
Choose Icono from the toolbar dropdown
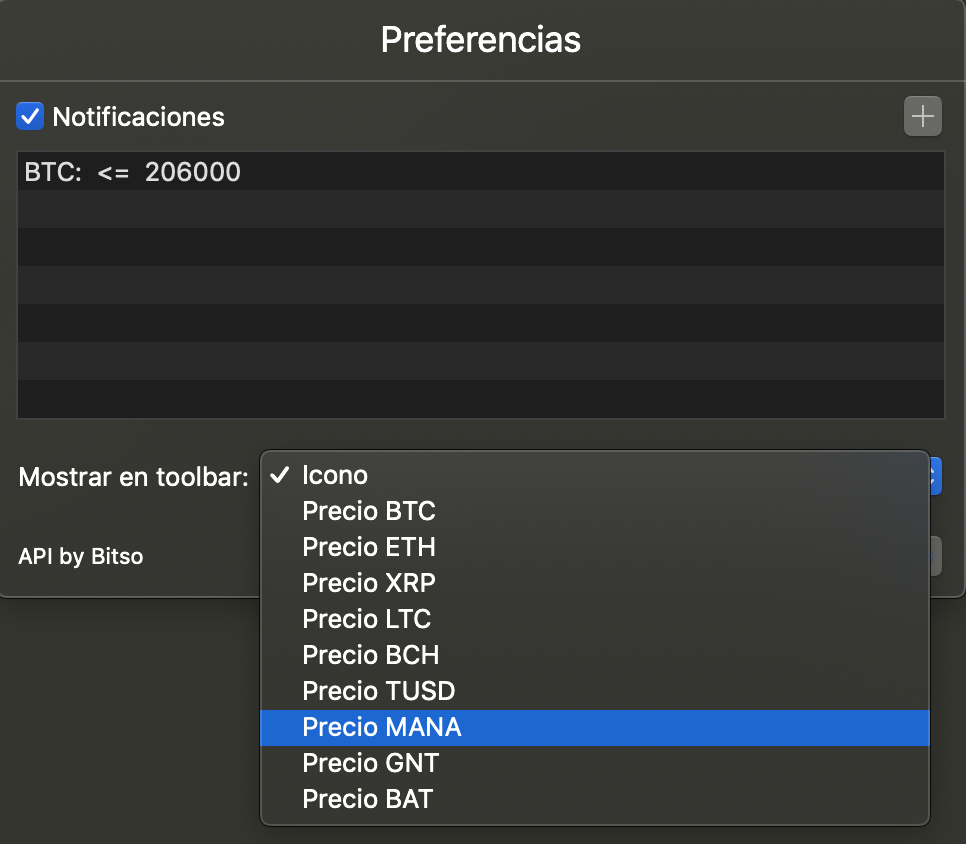(x=595, y=475)
